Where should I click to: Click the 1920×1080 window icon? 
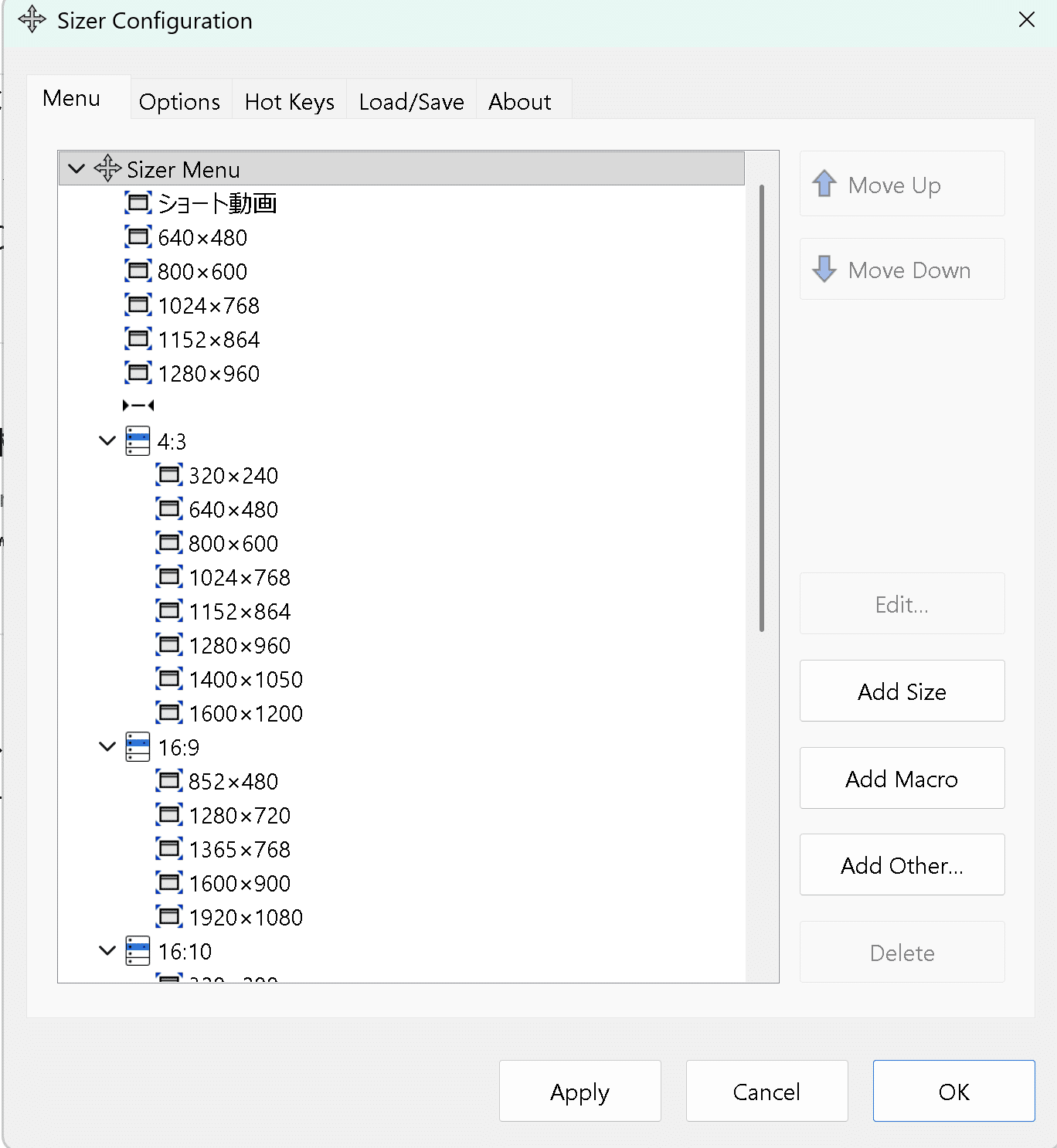(x=169, y=917)
